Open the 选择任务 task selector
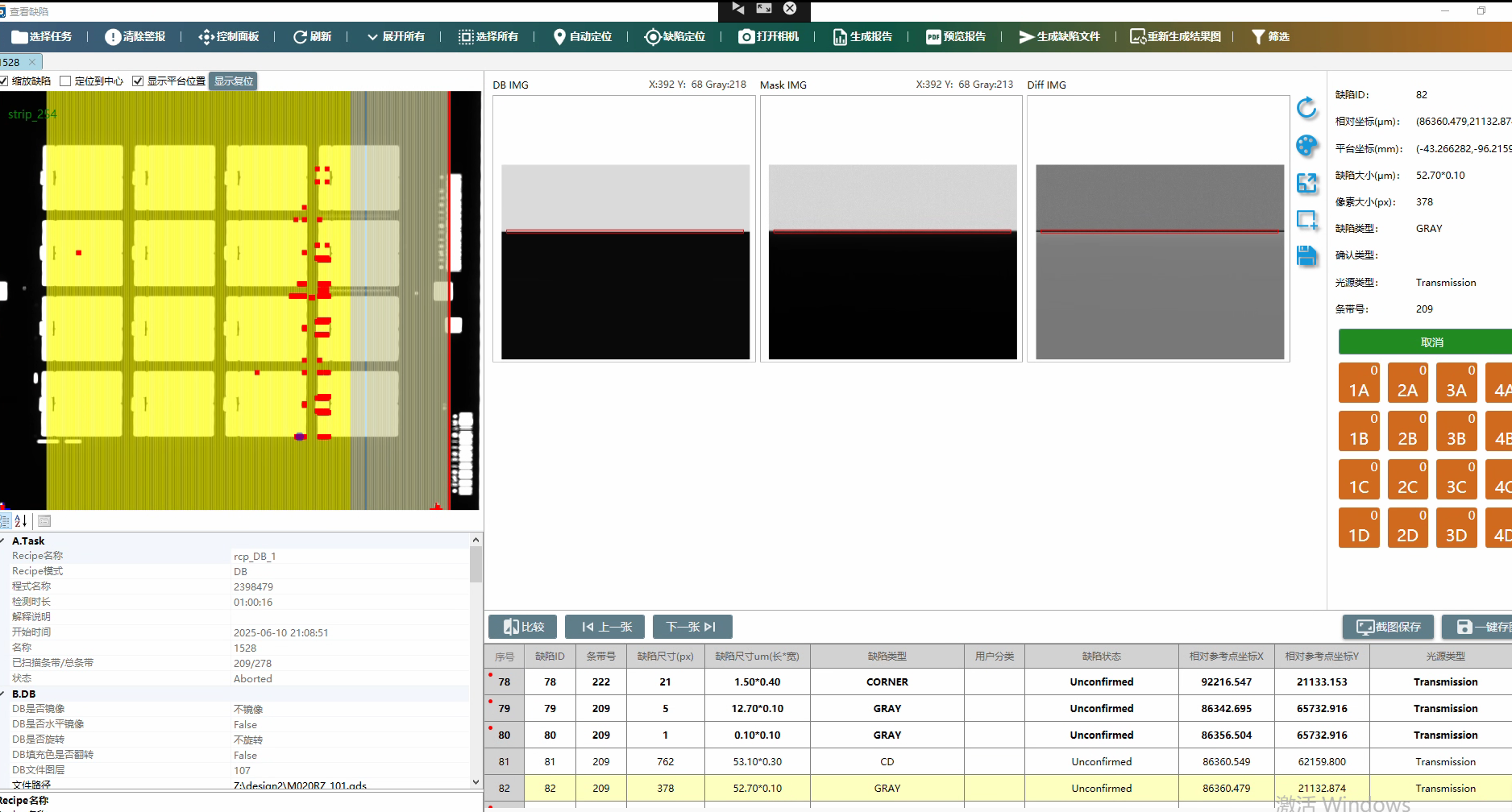This screenshot has width=1512, height=812. tap(42, 37)
